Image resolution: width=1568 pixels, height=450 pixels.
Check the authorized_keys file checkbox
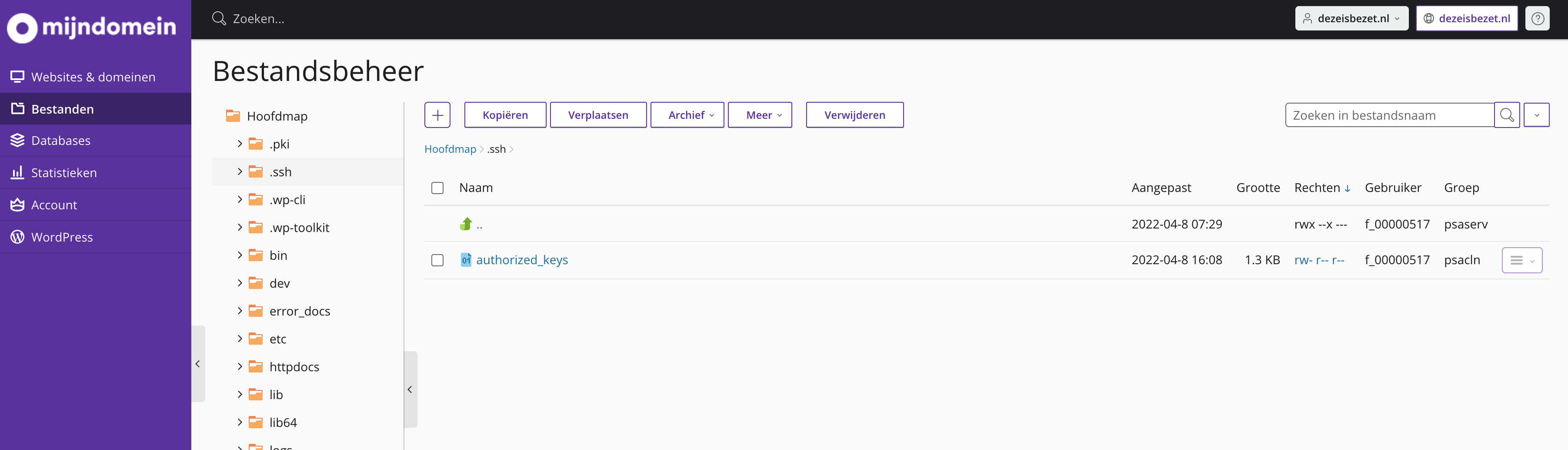click(437, 261)
